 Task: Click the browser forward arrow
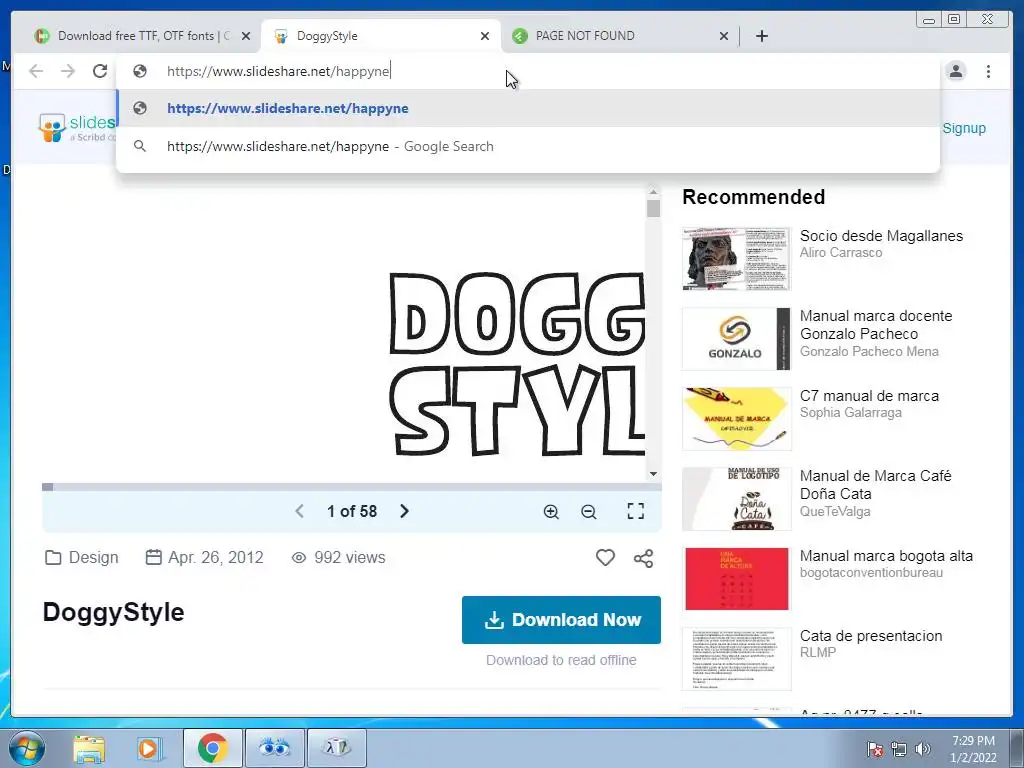tap(68, 71)
